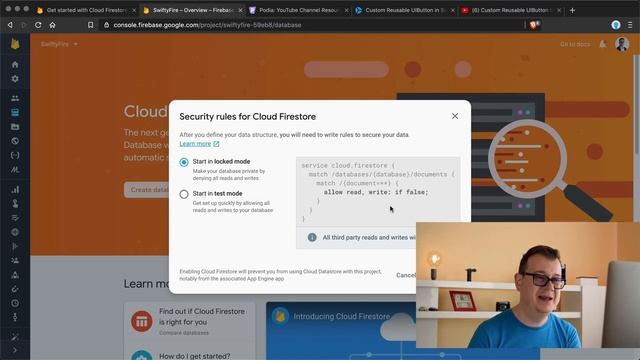Open Find out if Cloud Firestore is right card
Viewport: 640px width, 360px height.
[189, 322]
